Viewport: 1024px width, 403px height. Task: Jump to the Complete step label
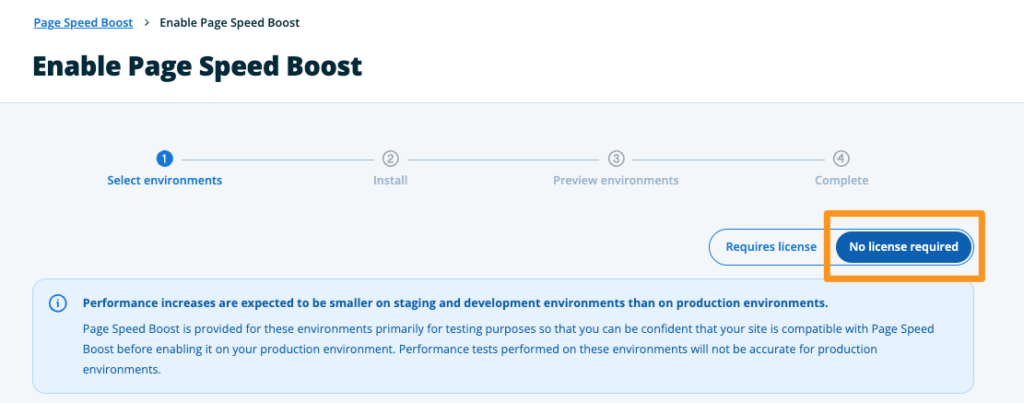click(842, 181)
